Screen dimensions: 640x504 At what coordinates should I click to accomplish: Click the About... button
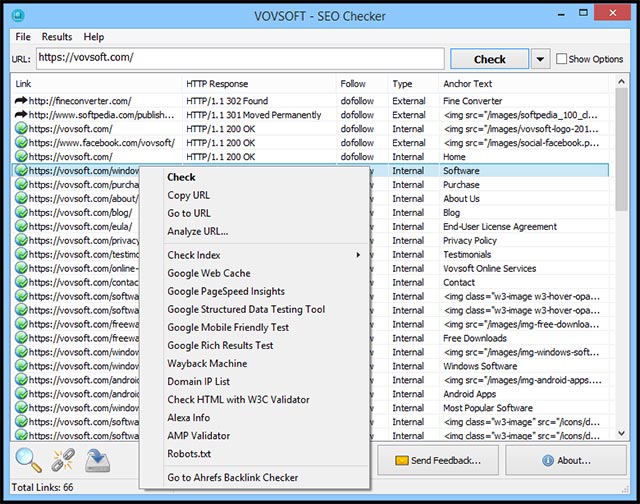pyautogui.click(x=566, y=460)
